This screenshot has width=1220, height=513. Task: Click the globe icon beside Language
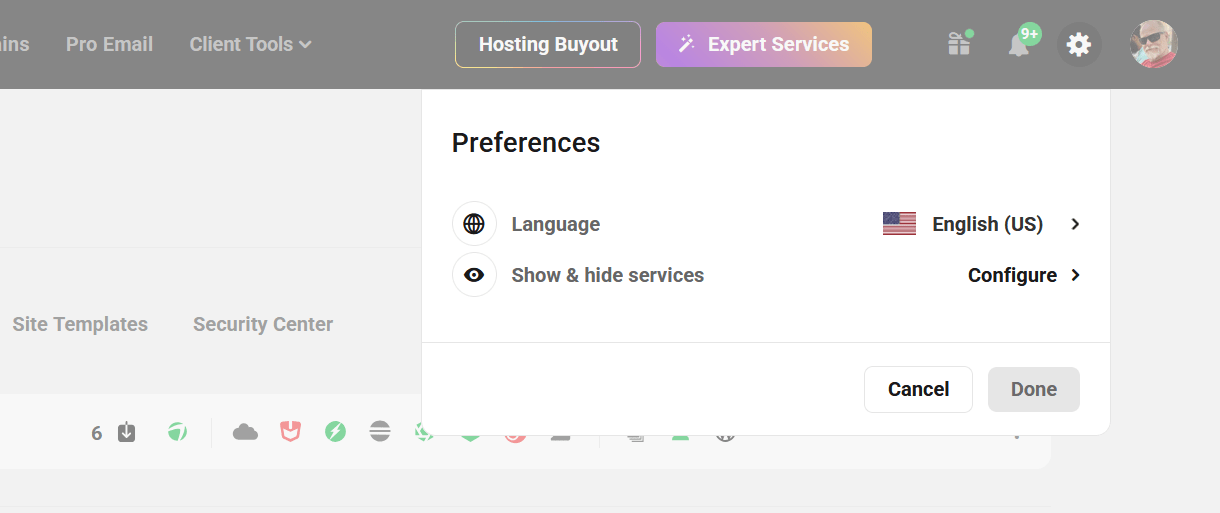474,224
